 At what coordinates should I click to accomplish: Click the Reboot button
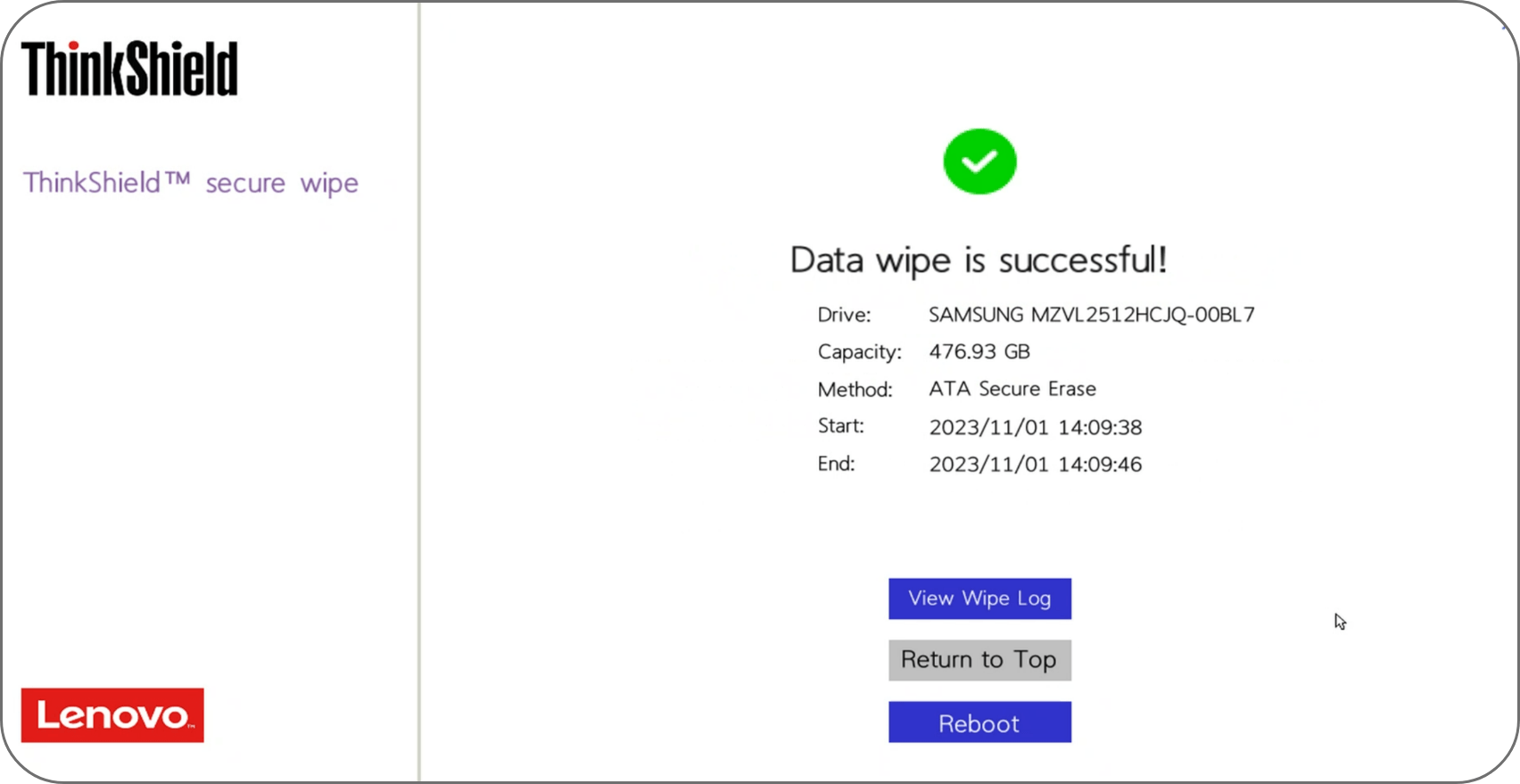pos(979,722)
